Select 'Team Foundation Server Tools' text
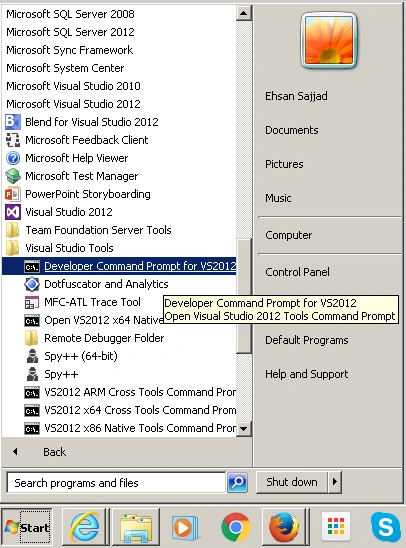This screenshot has width=406, height=548. point(98,230)
